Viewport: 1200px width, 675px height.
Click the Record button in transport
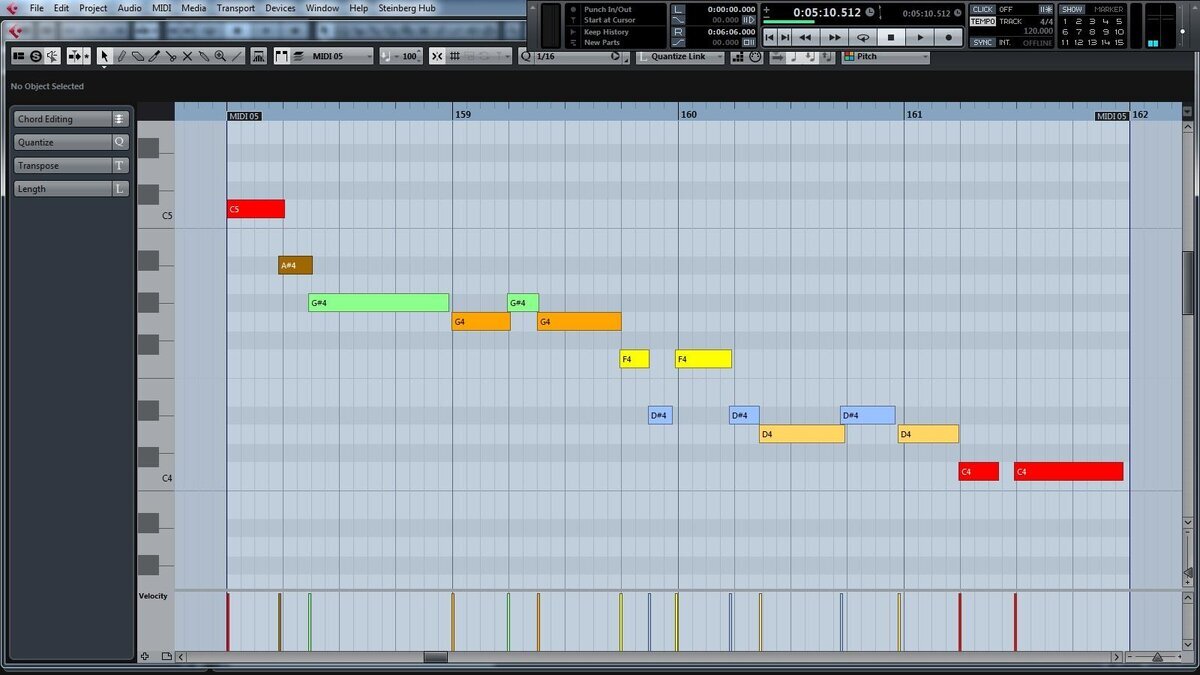point(948,37)
